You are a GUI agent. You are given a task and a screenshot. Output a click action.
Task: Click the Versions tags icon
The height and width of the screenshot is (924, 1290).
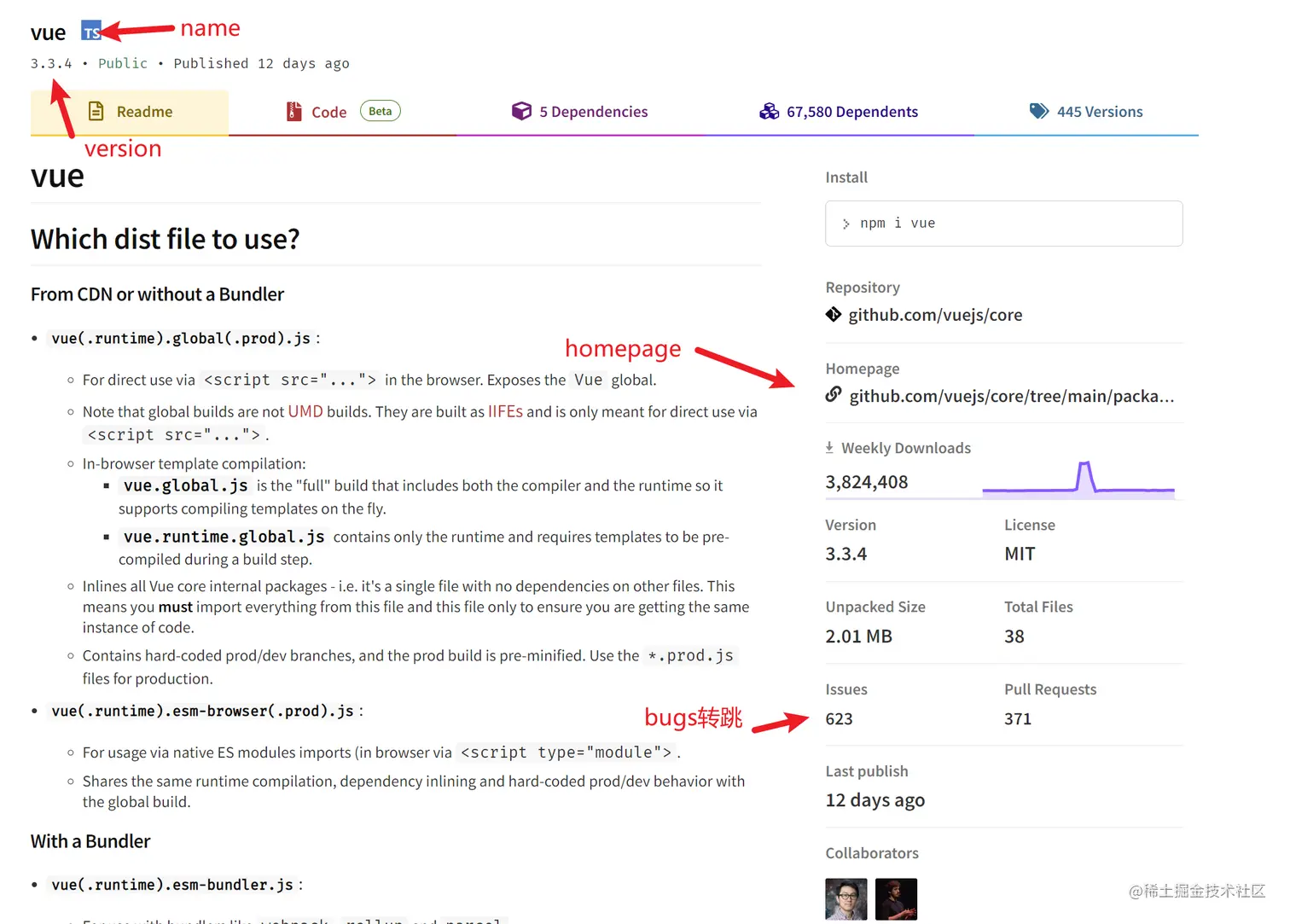point(1039,111)
